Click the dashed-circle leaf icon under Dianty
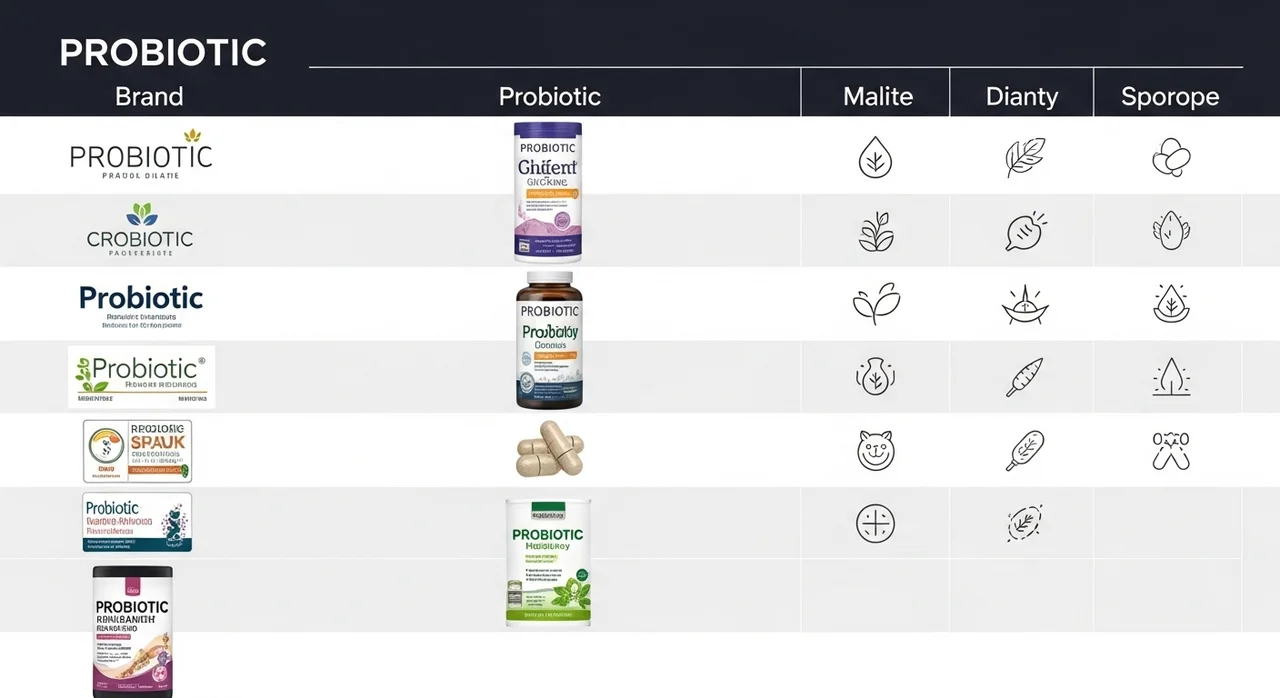This screenshot has height=698, width=1280. coord(1025,523)
